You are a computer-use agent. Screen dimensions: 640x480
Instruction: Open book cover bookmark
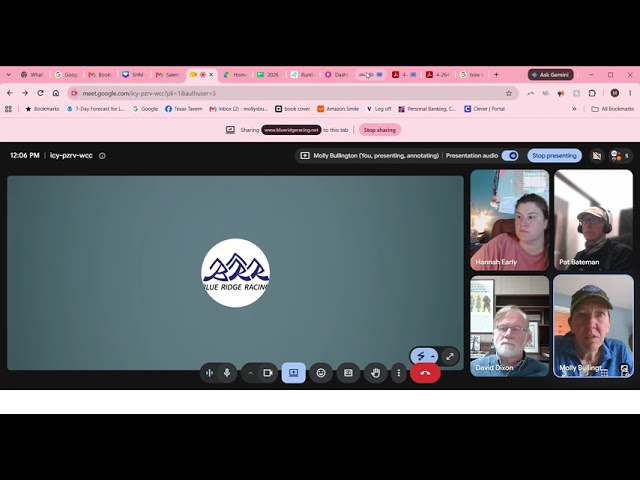click(293, 109)
